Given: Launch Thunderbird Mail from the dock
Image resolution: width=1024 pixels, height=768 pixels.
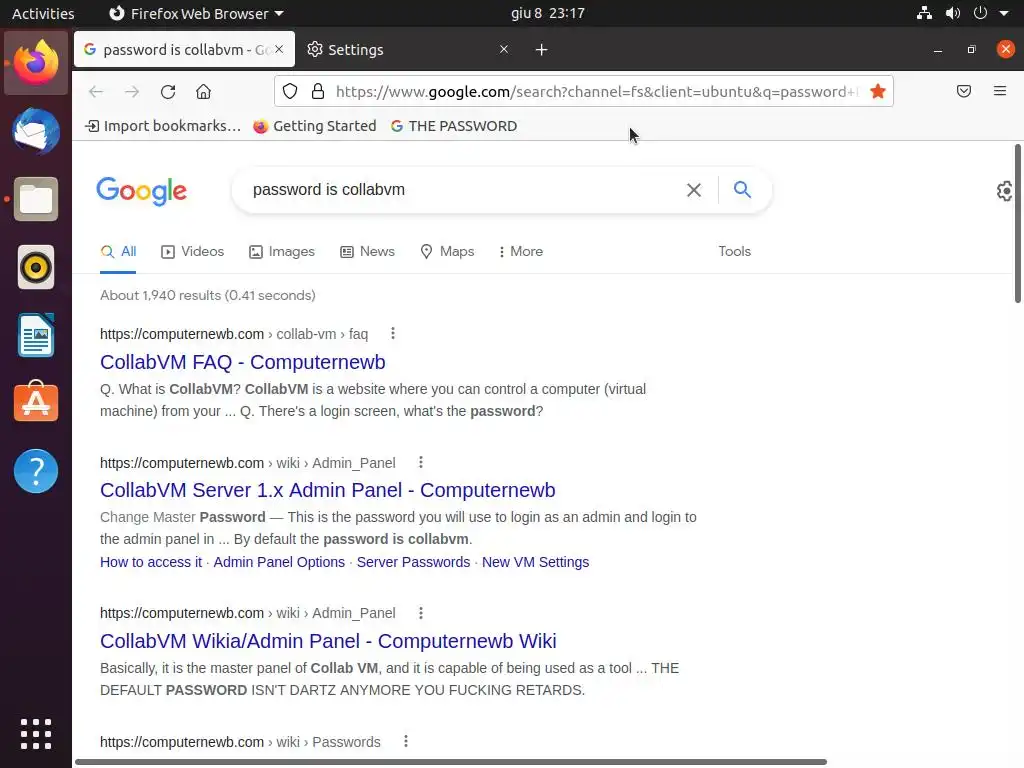Looking at the screenshot, I should [x=36, y=131].
